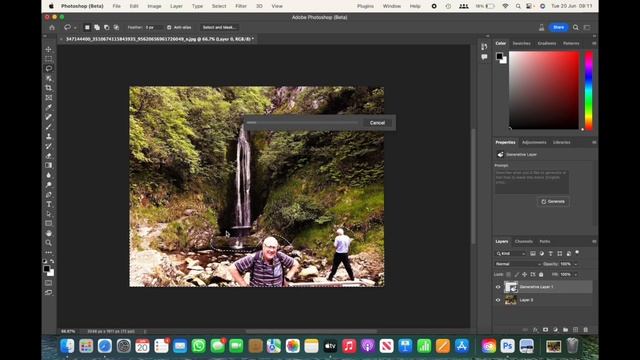The image size is (640, 360).
Task: Add layer mask icon in Layers panel
Action: tap(545, 329)
